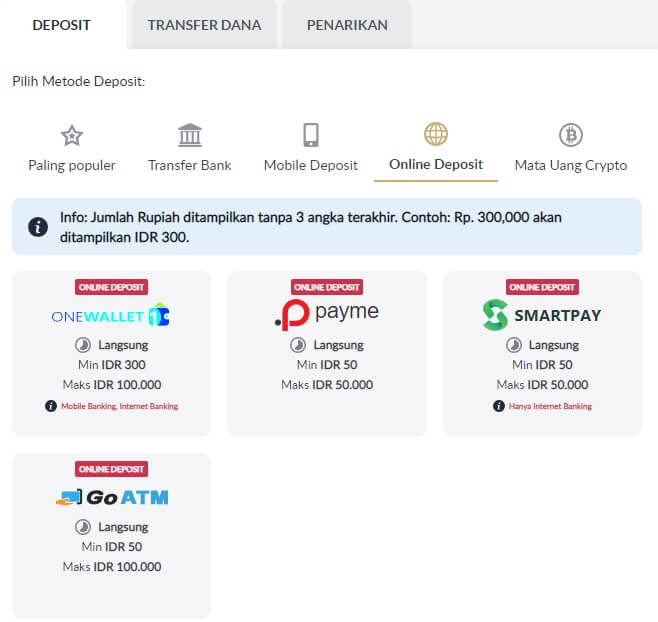This screenshot has height=622, width=658.
Task: Select the bank building icon
Action: [x=189, y=135]
